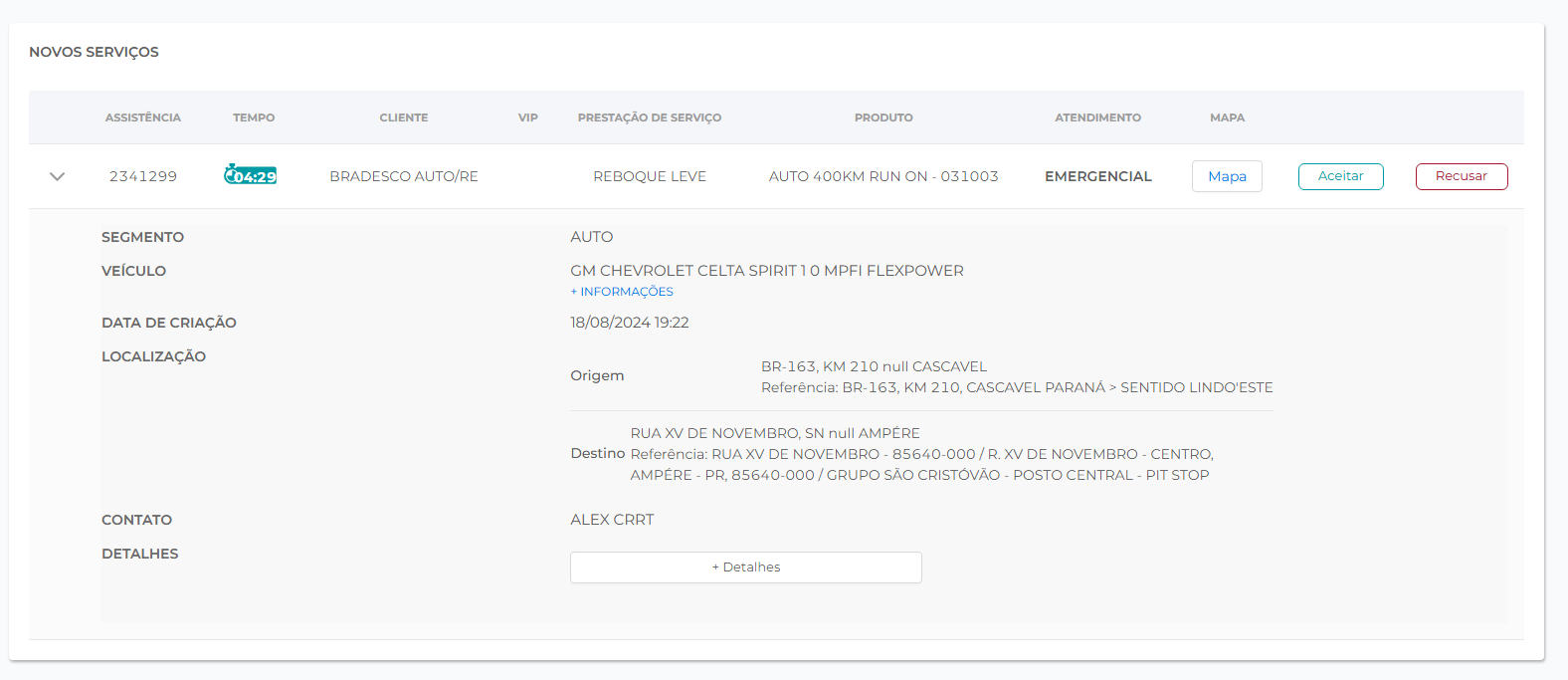The width and height of the screenshot is (1568, 680).
Task: Click vehicle GM CHEVROLET CELTA SPIRIT text
Action: [x=767, y=271]
